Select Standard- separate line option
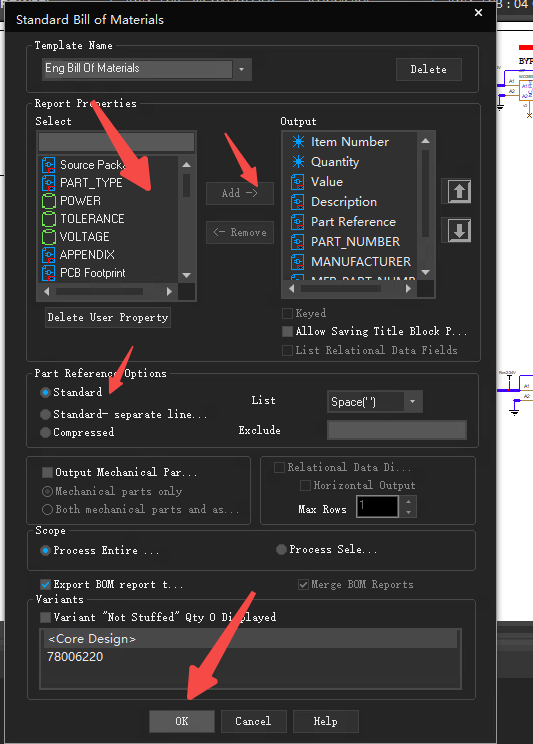The height and width of the screenshot is (744, 533). pos(46,414)
